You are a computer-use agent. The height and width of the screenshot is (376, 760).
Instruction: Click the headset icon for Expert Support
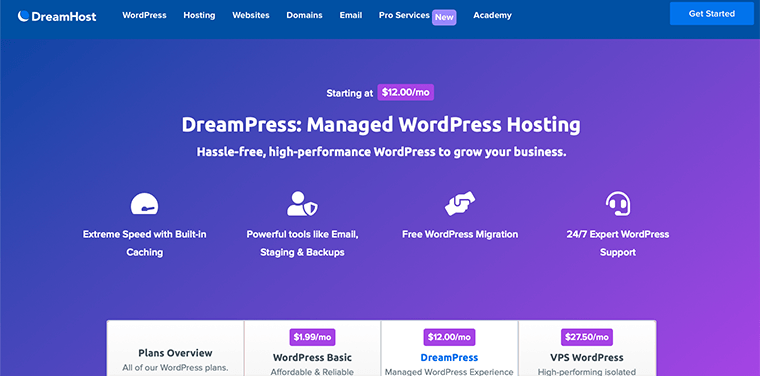(618, 204)
